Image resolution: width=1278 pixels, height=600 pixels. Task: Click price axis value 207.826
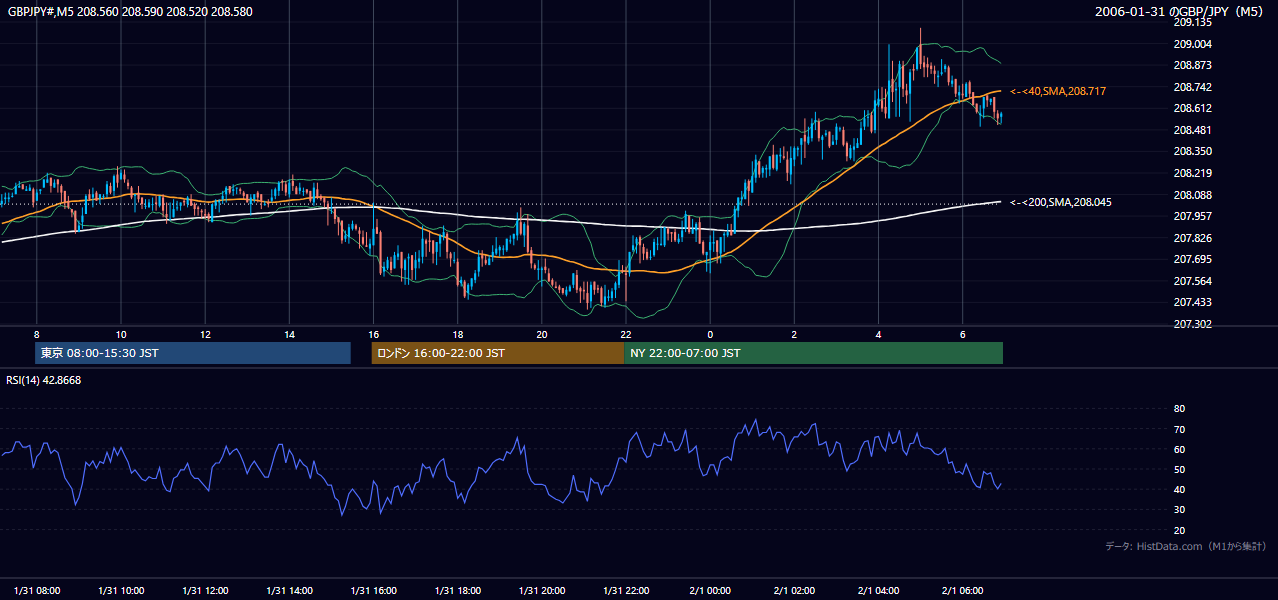coord(1192,238)
